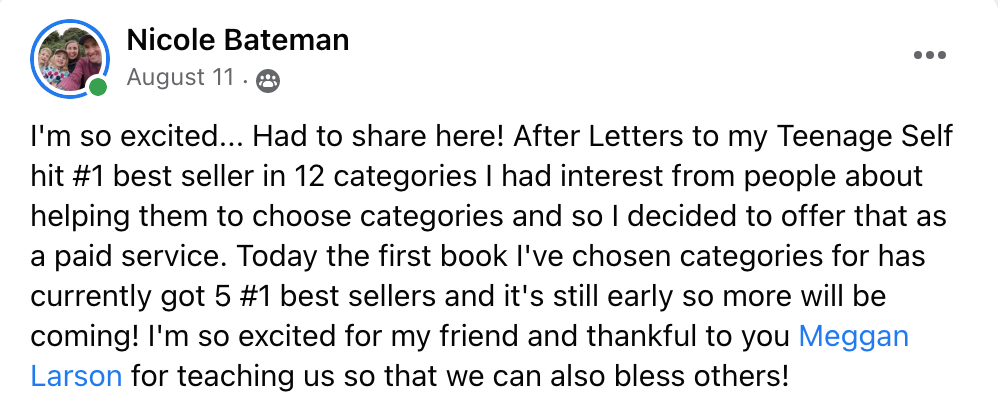Click the green online status dot
This screenshot has height=406, width=998.
point(97,87)
